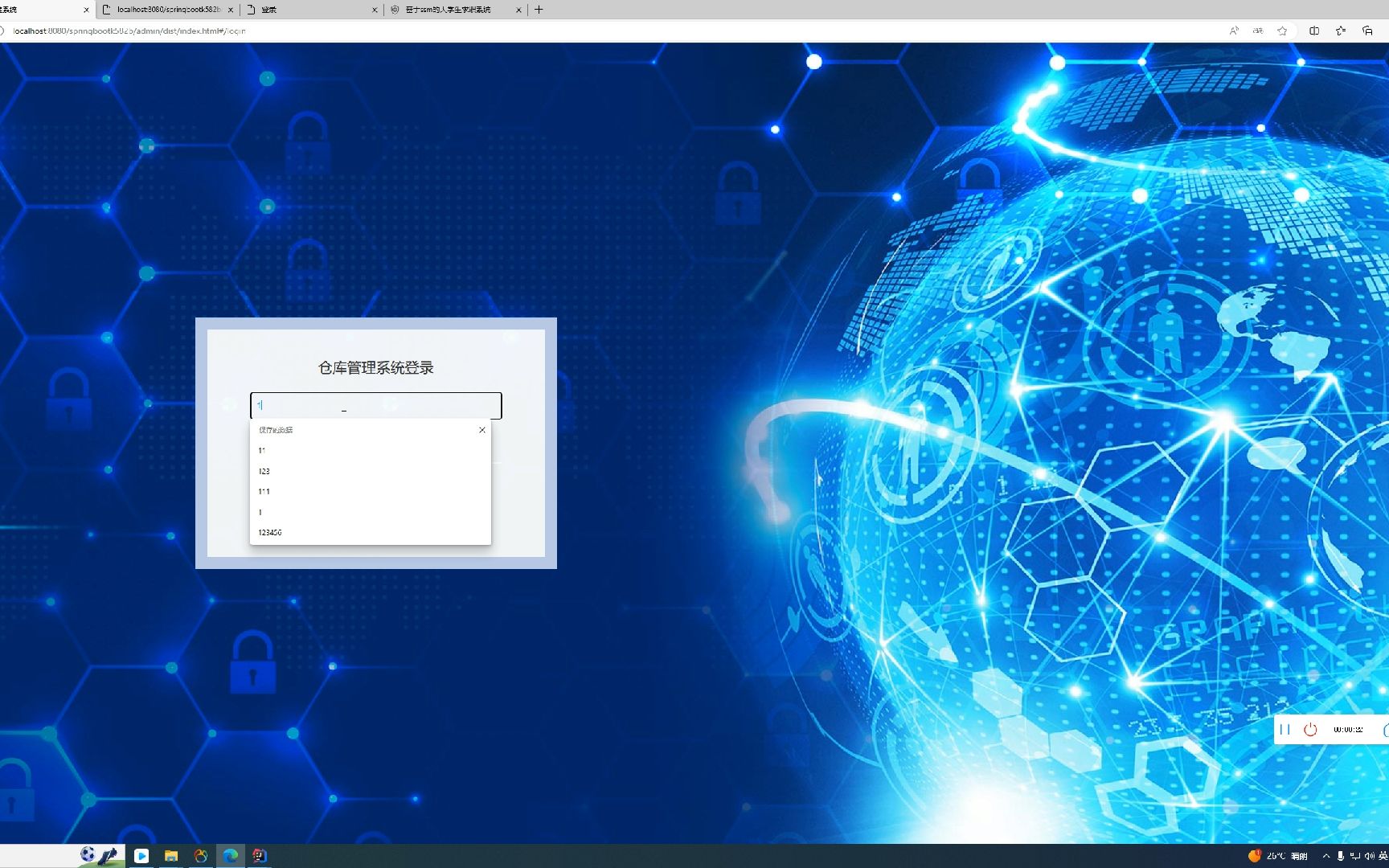The image size is (1389, 868).
Task: Add this page to favorites star
Action: click(1282, 31)
